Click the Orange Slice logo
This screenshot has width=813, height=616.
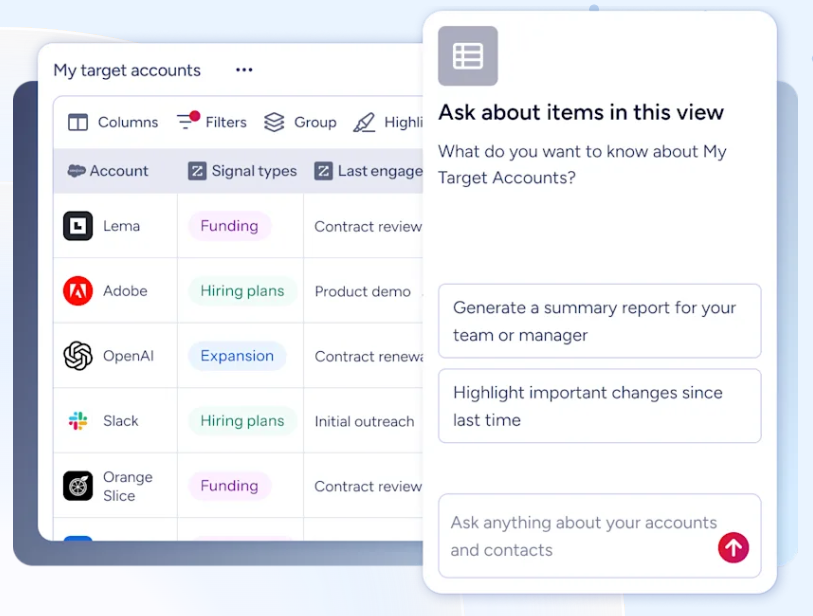[x=78, y=486]
